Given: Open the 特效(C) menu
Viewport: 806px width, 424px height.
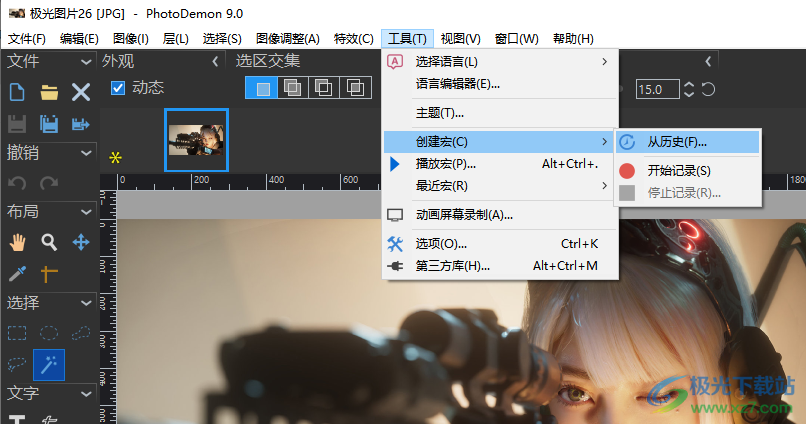Looking at the screenshot, I should point(354,39).
